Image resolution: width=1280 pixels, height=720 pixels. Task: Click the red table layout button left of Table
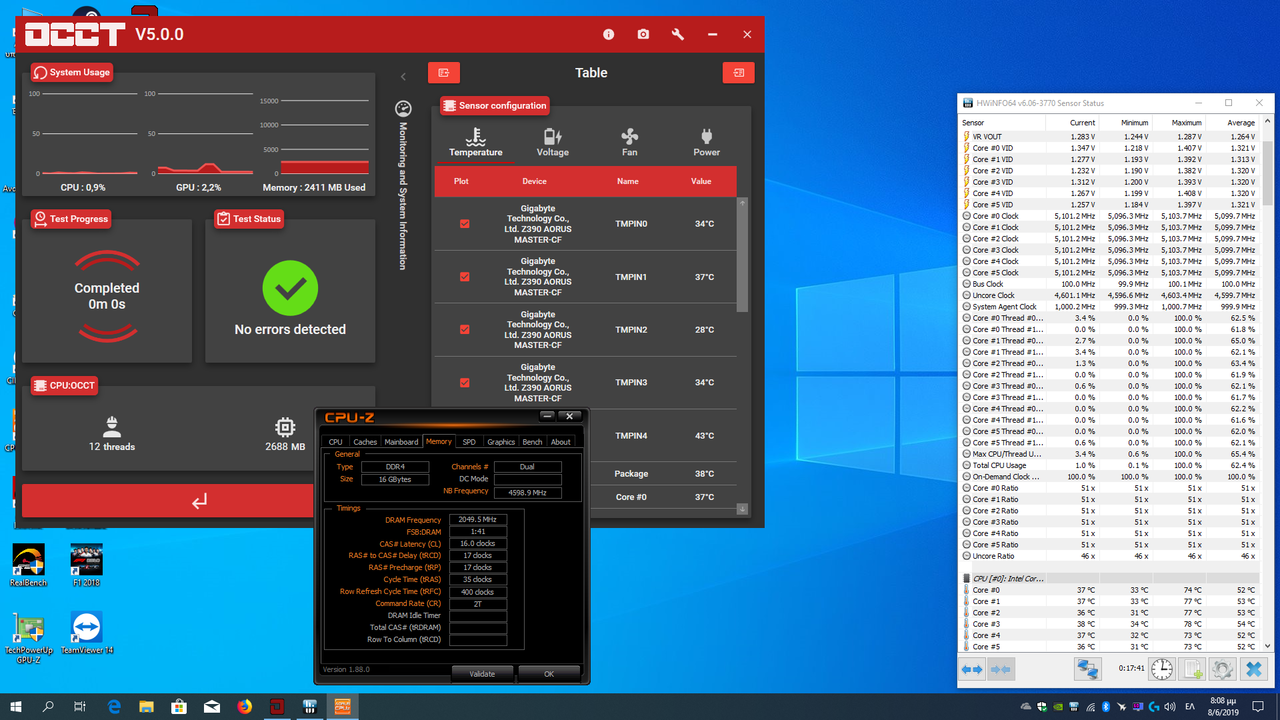[444, 73]
